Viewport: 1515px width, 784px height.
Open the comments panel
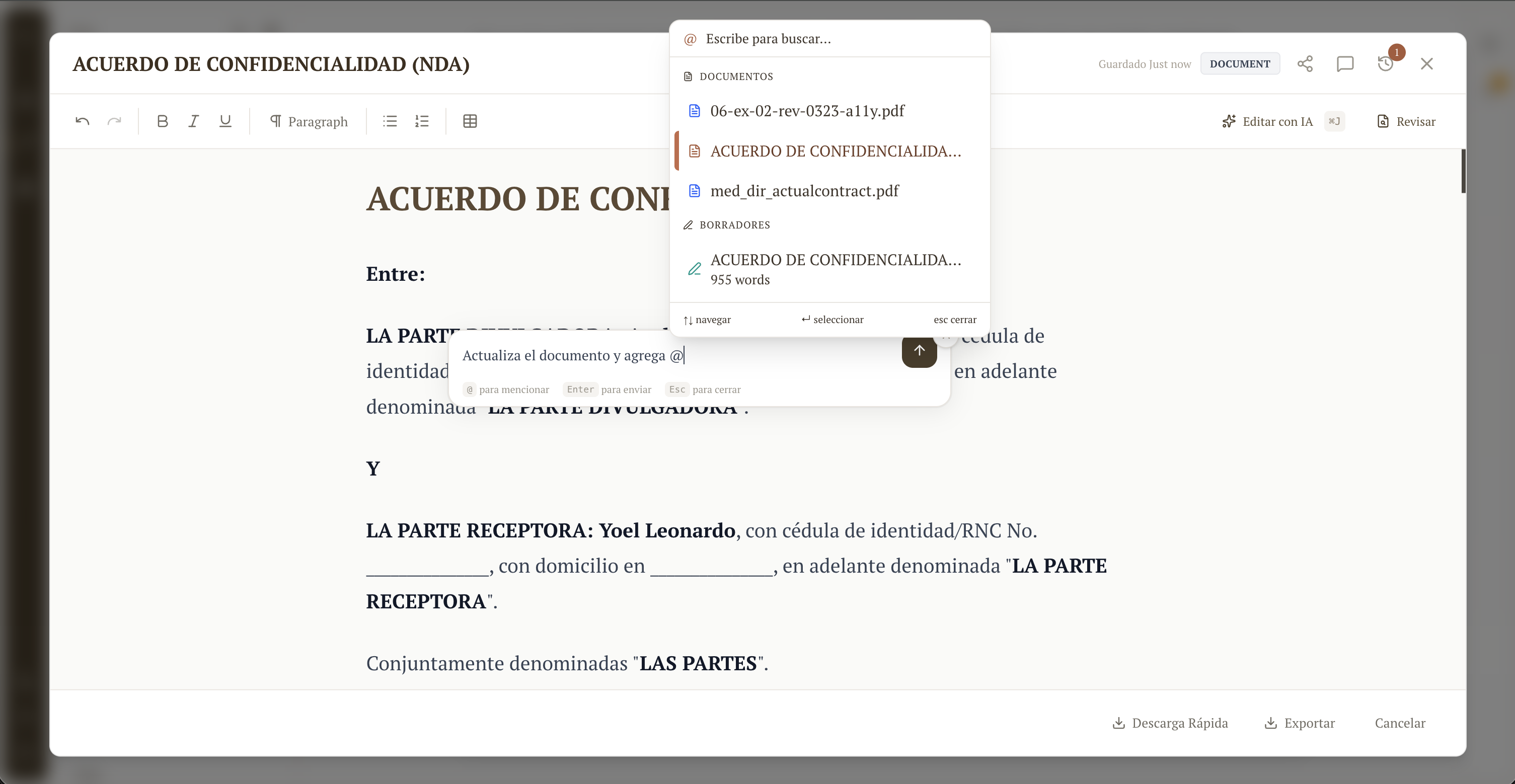coord(1345,63)
